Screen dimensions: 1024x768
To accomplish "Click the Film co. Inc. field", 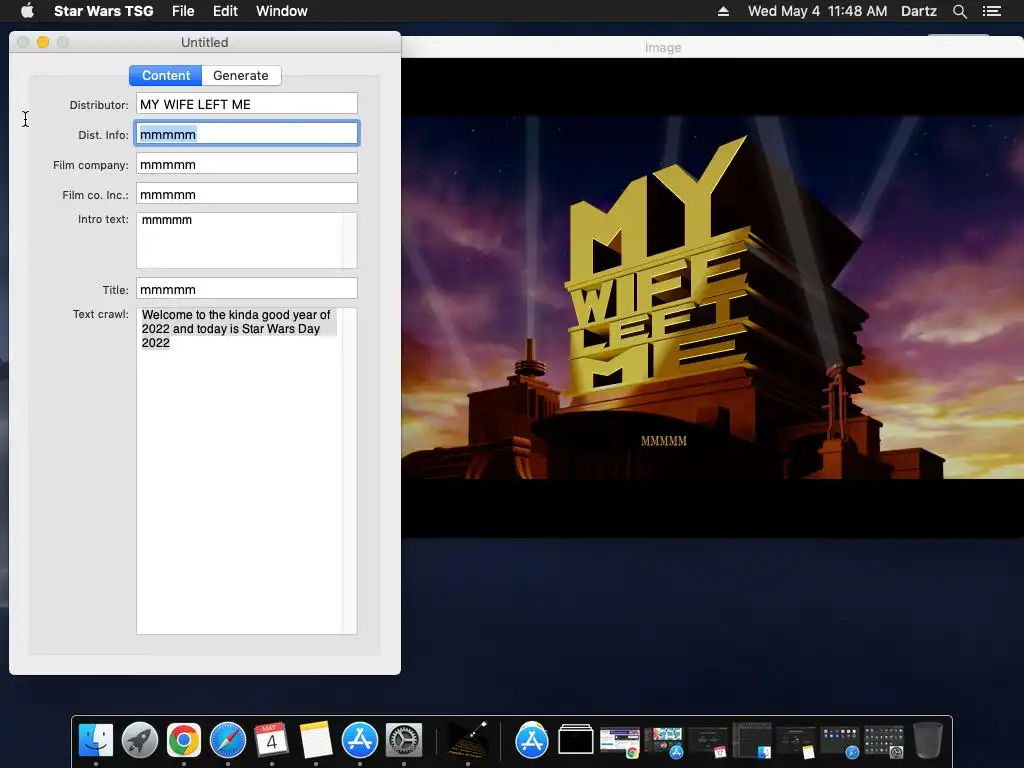I will pyautogui.click(x=247, y=194).
